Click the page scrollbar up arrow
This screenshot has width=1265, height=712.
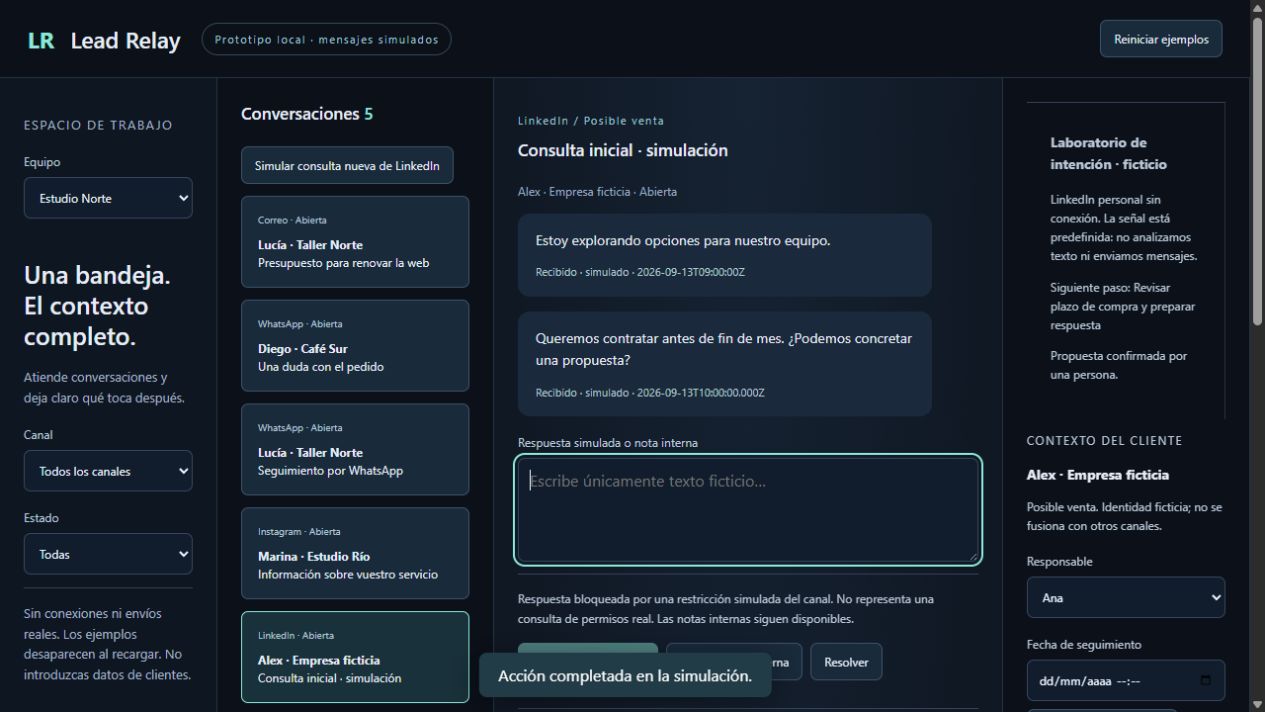(x=1257, y=7)
